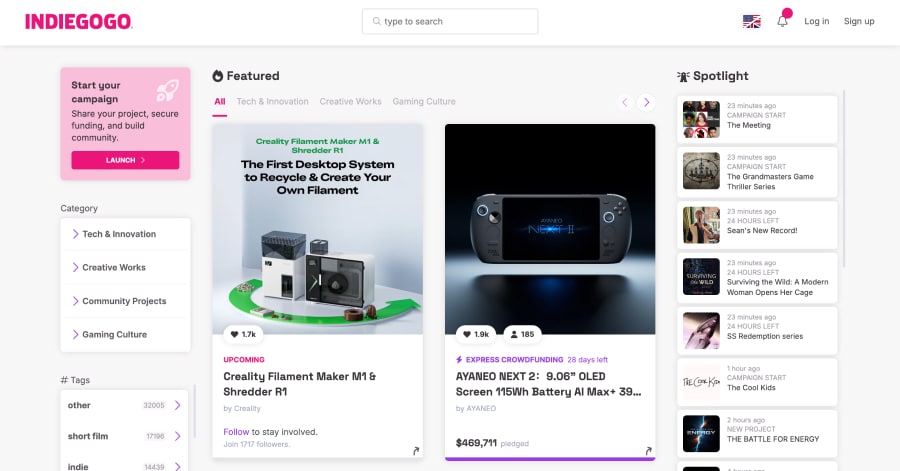Focus the 'type to search' field
900x471 pixels.
(450, 21)
